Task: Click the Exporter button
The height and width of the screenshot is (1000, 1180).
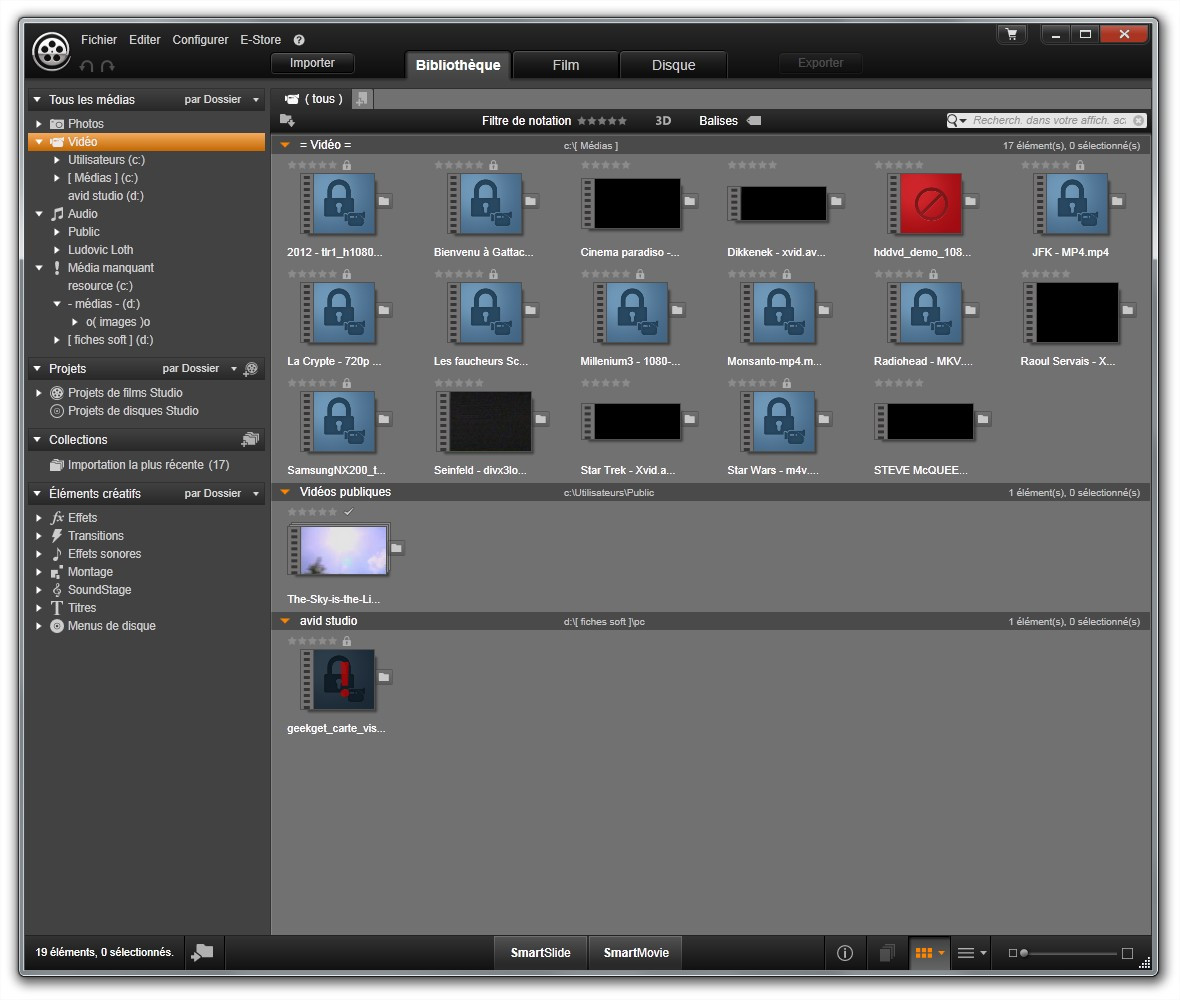Action: pos(820,63)
